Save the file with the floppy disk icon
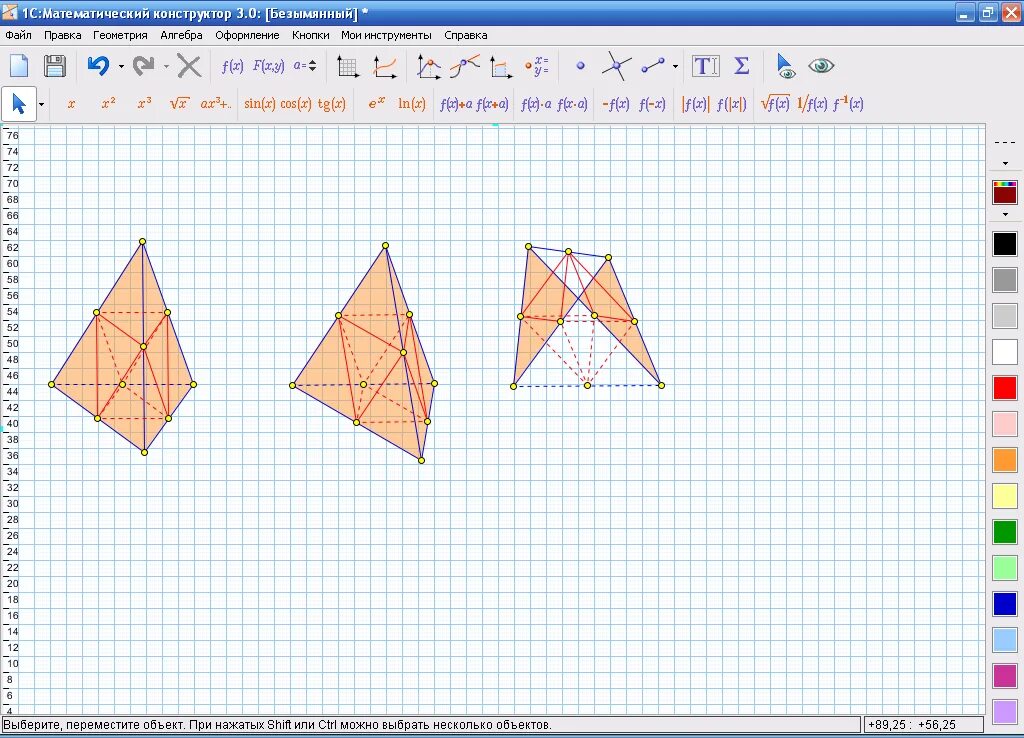The height and width of the screenshot is (738, 1024). click(55, 66)
